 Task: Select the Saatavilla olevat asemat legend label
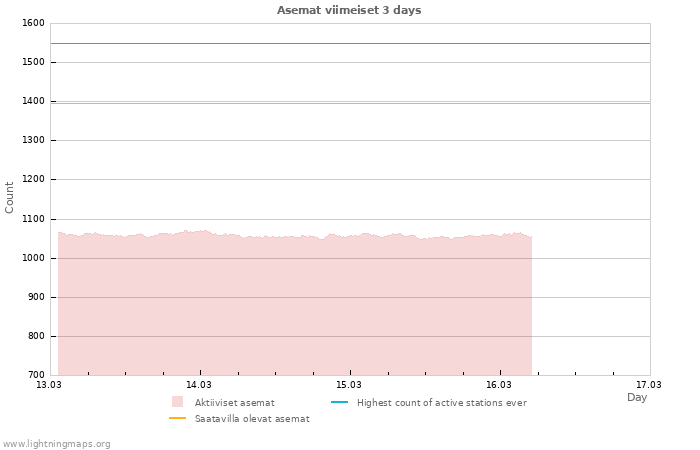[x=252, y=419]
